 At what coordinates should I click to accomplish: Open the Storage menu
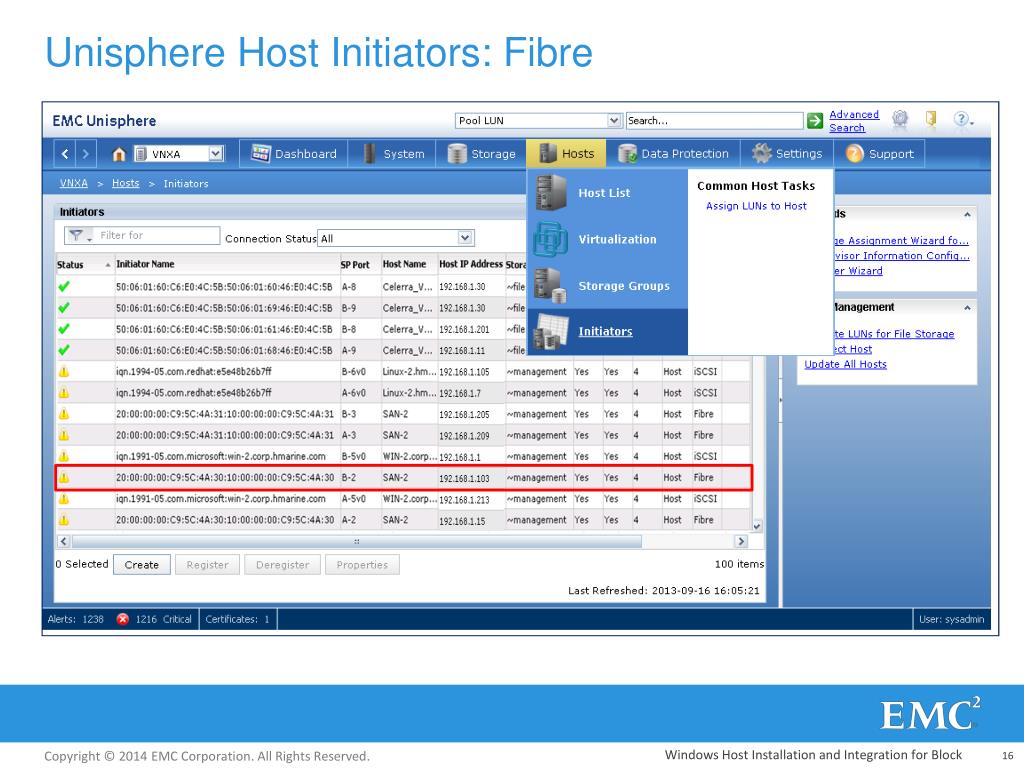coord(481,153)
